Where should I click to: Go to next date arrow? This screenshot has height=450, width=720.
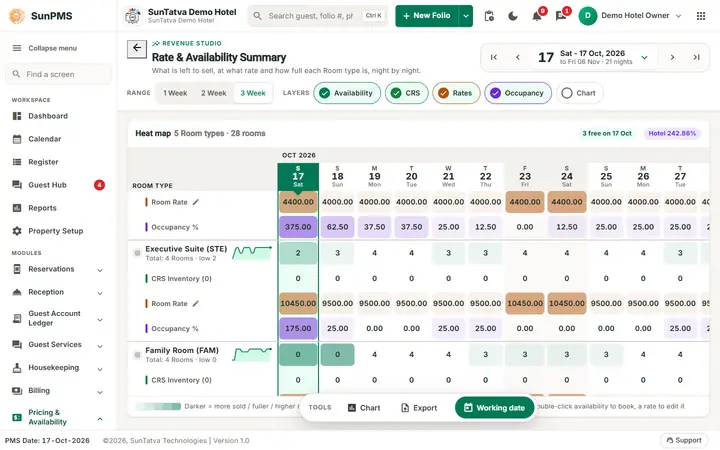tap(672, 57)
